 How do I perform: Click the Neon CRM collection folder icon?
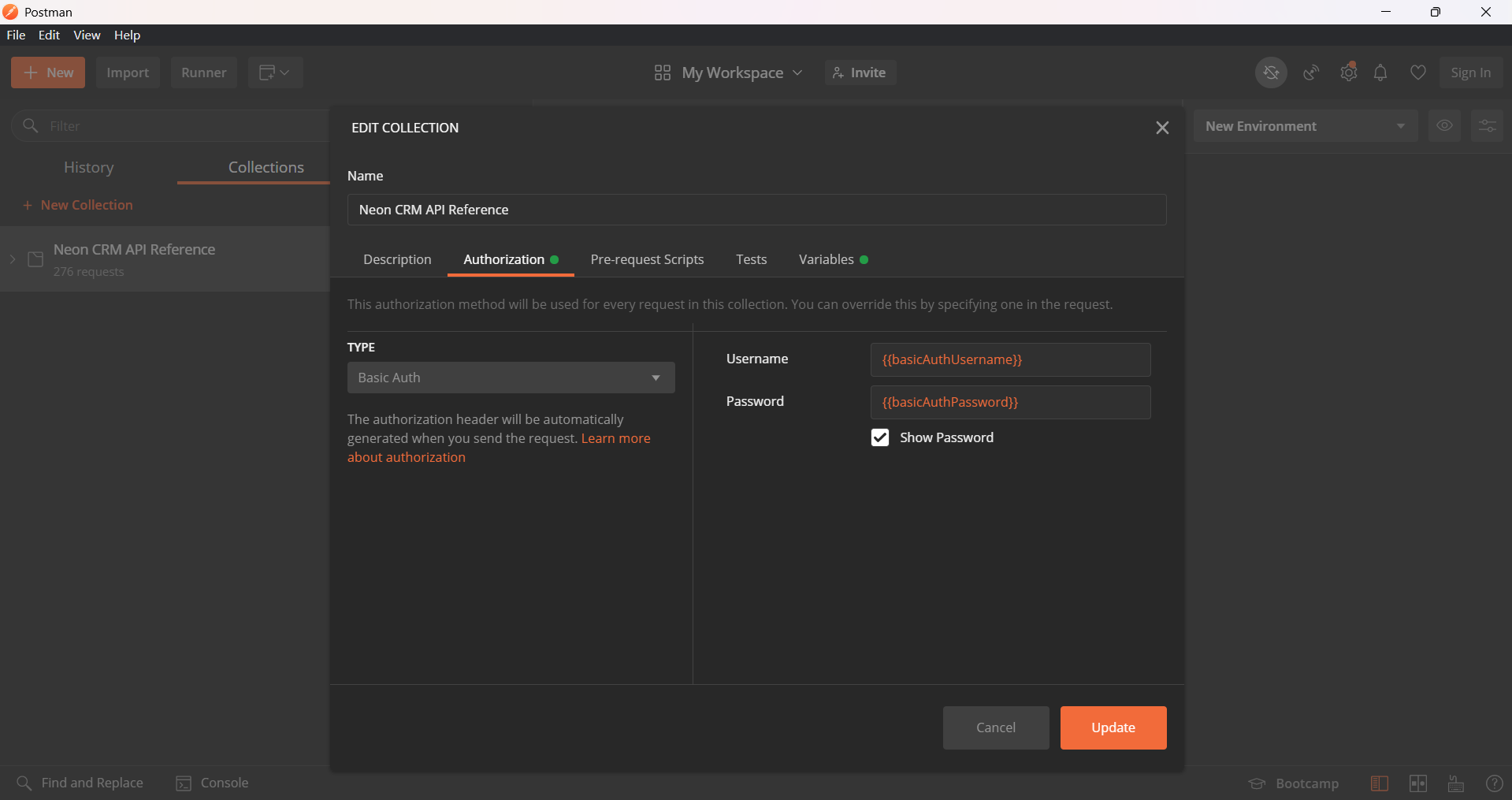coord(35,259)
